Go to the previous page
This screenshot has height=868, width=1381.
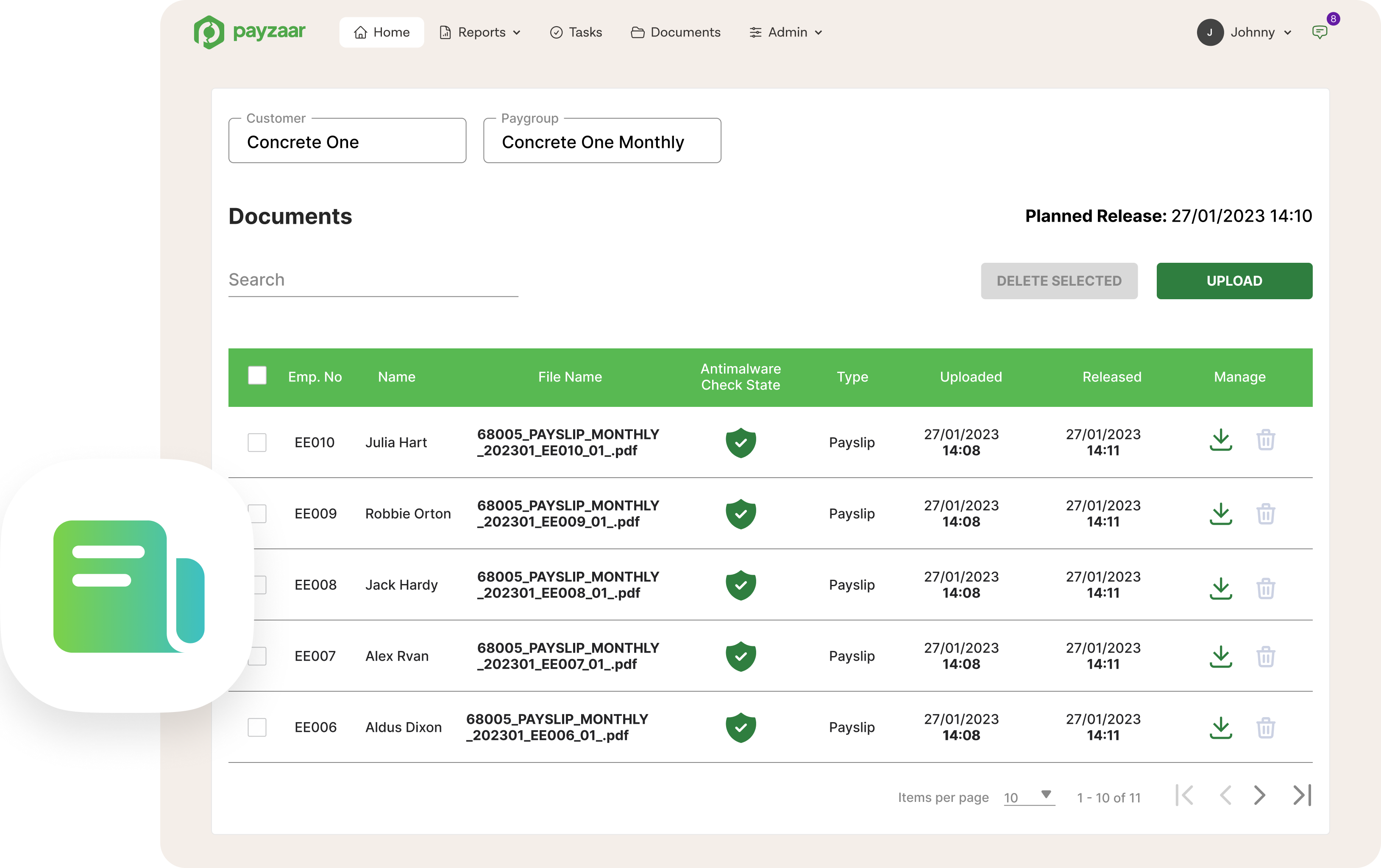point(1225,795)
